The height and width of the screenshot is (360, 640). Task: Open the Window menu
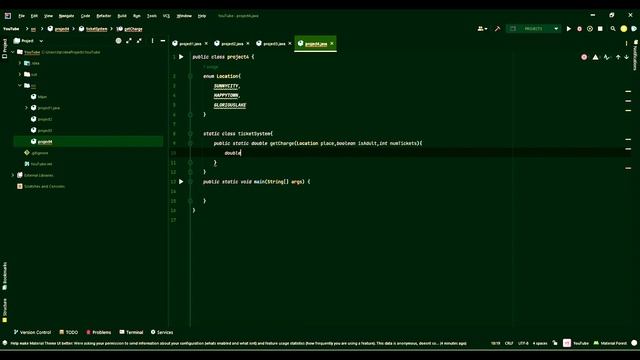[184, 16]
